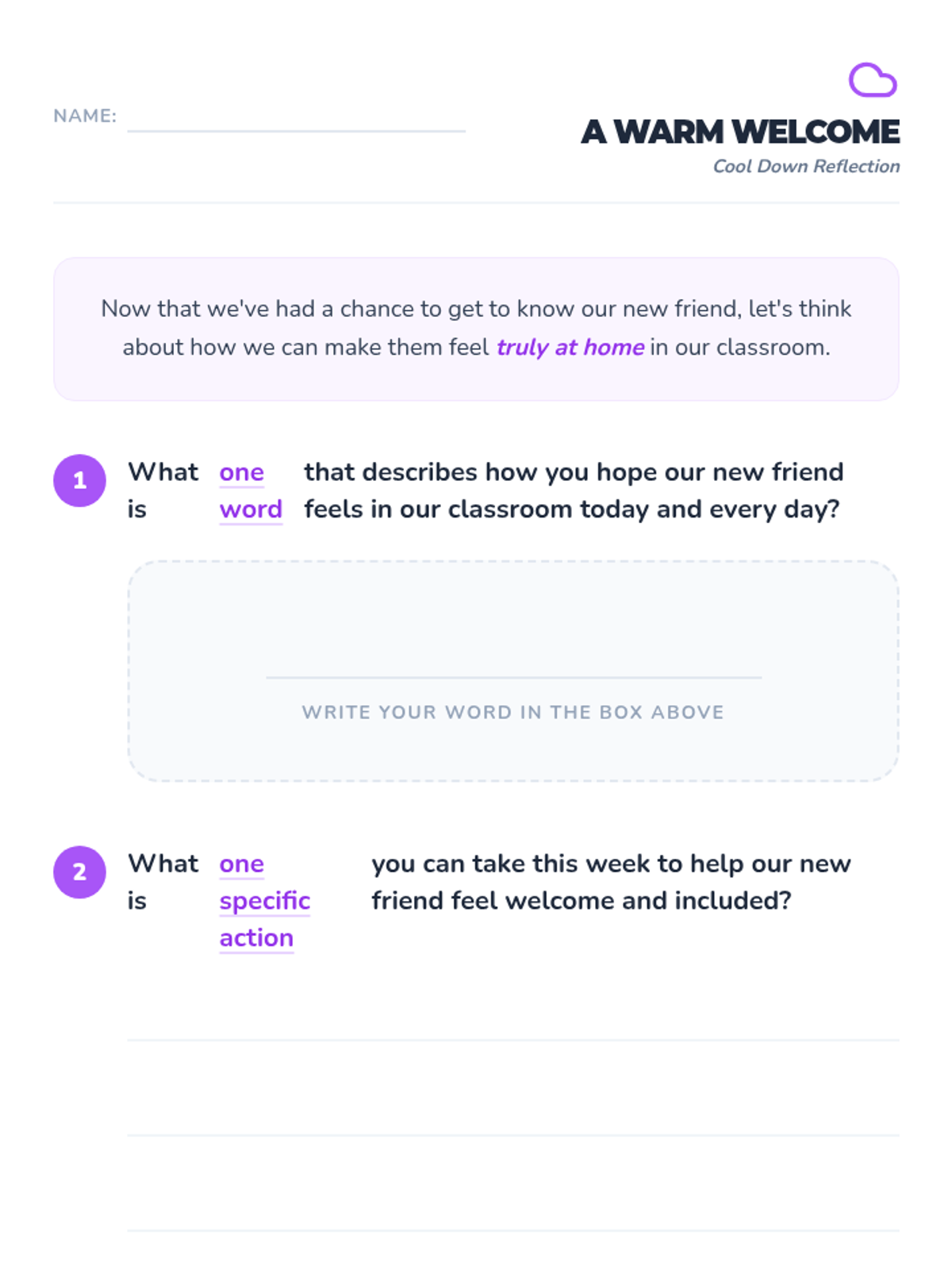
Task: Click the underlined 'word' in question 1
Action: pos(251,510)
